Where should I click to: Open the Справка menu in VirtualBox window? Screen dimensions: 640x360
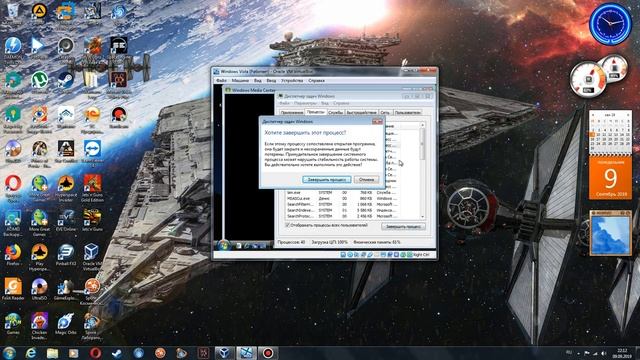tap(316, 81)
